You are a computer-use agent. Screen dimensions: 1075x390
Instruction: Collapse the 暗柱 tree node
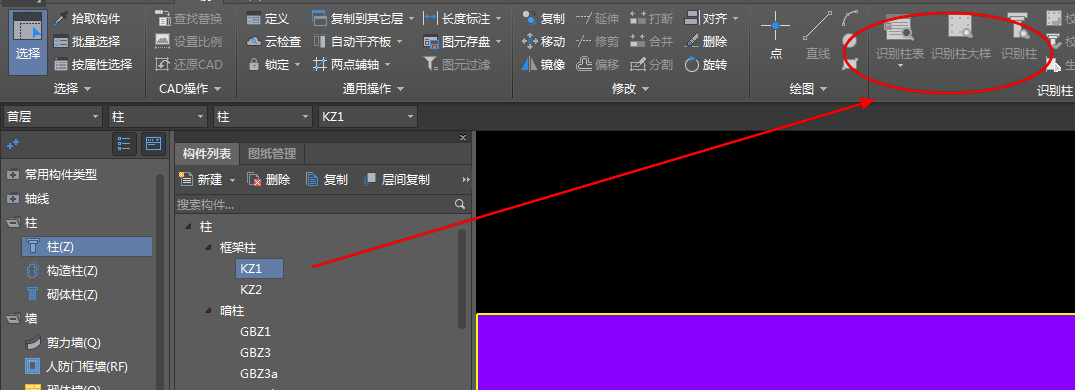click(208, 310)
